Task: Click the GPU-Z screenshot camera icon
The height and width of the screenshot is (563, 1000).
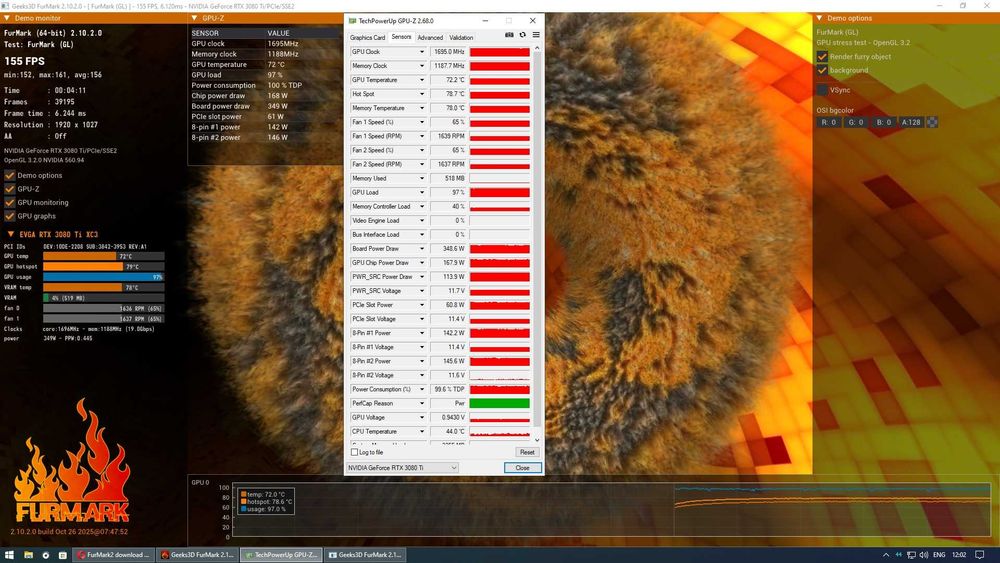Action: 509,35
